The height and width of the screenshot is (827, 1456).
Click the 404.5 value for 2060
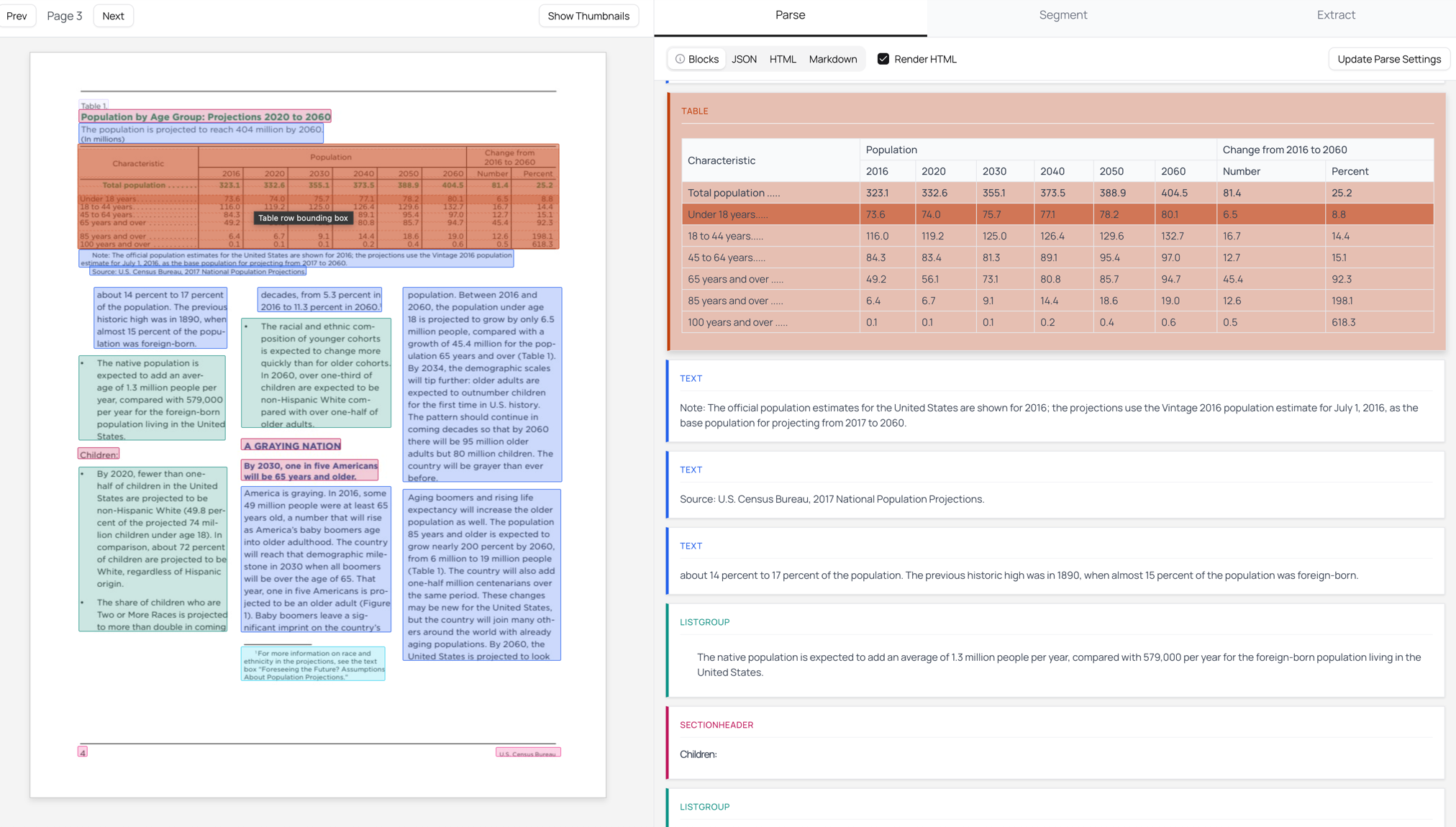[1186, 193]
